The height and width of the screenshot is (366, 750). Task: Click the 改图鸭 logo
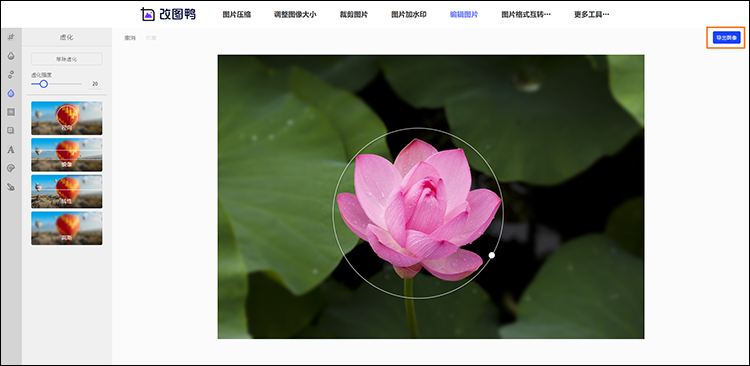pos(168,14)
